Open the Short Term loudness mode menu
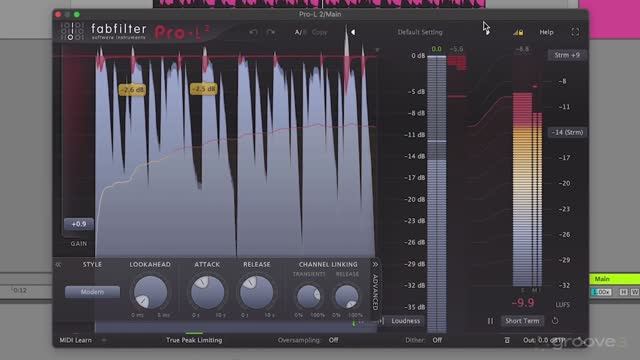Viewport: 640px width, 360px height. coord(522,321)
